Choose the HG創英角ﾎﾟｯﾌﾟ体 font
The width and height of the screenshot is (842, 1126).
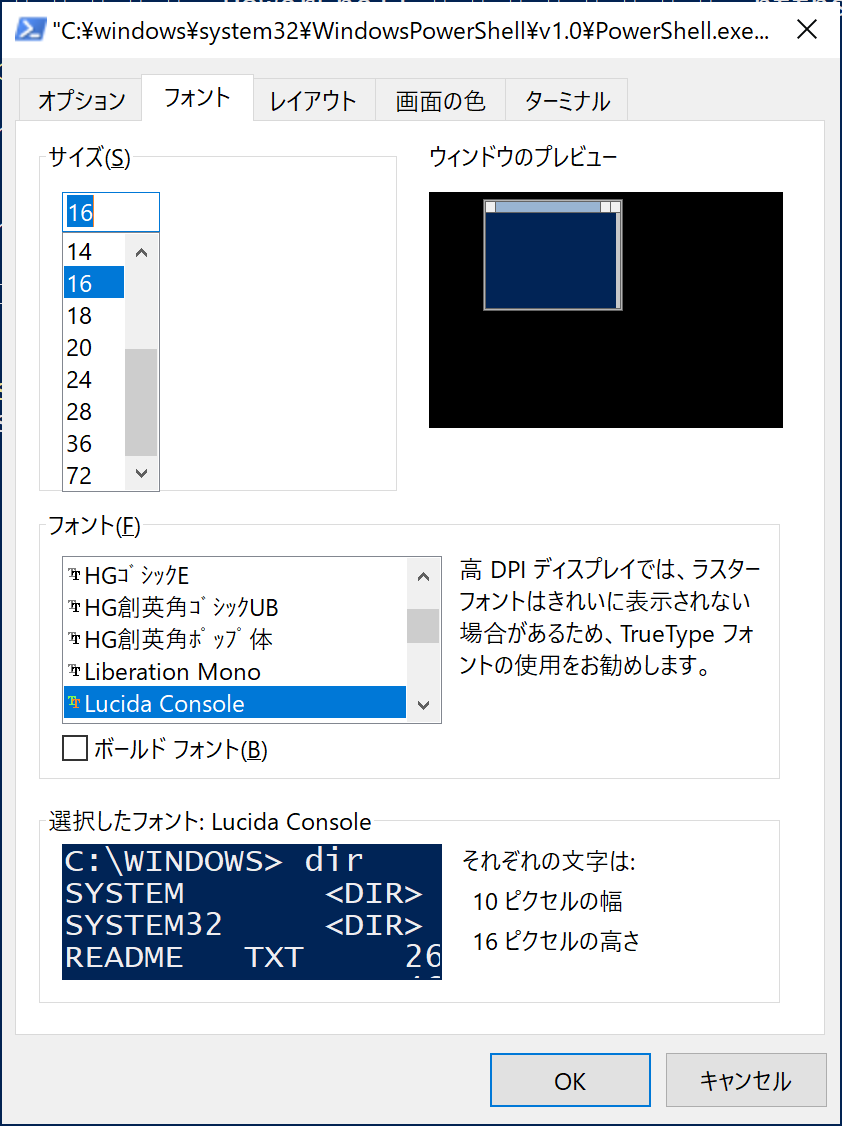(235, 639)
